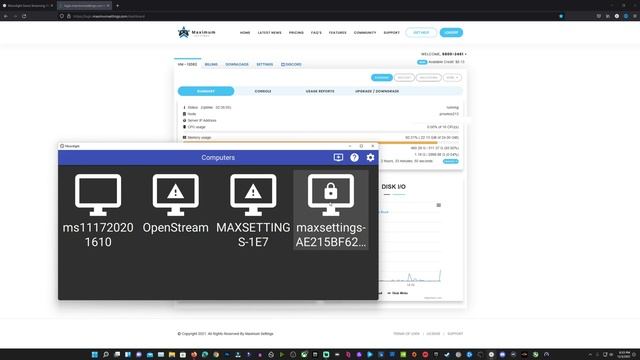Open Moonlight settings gear icon
This screenshot has width=640, height=360.
click(370, 158)
